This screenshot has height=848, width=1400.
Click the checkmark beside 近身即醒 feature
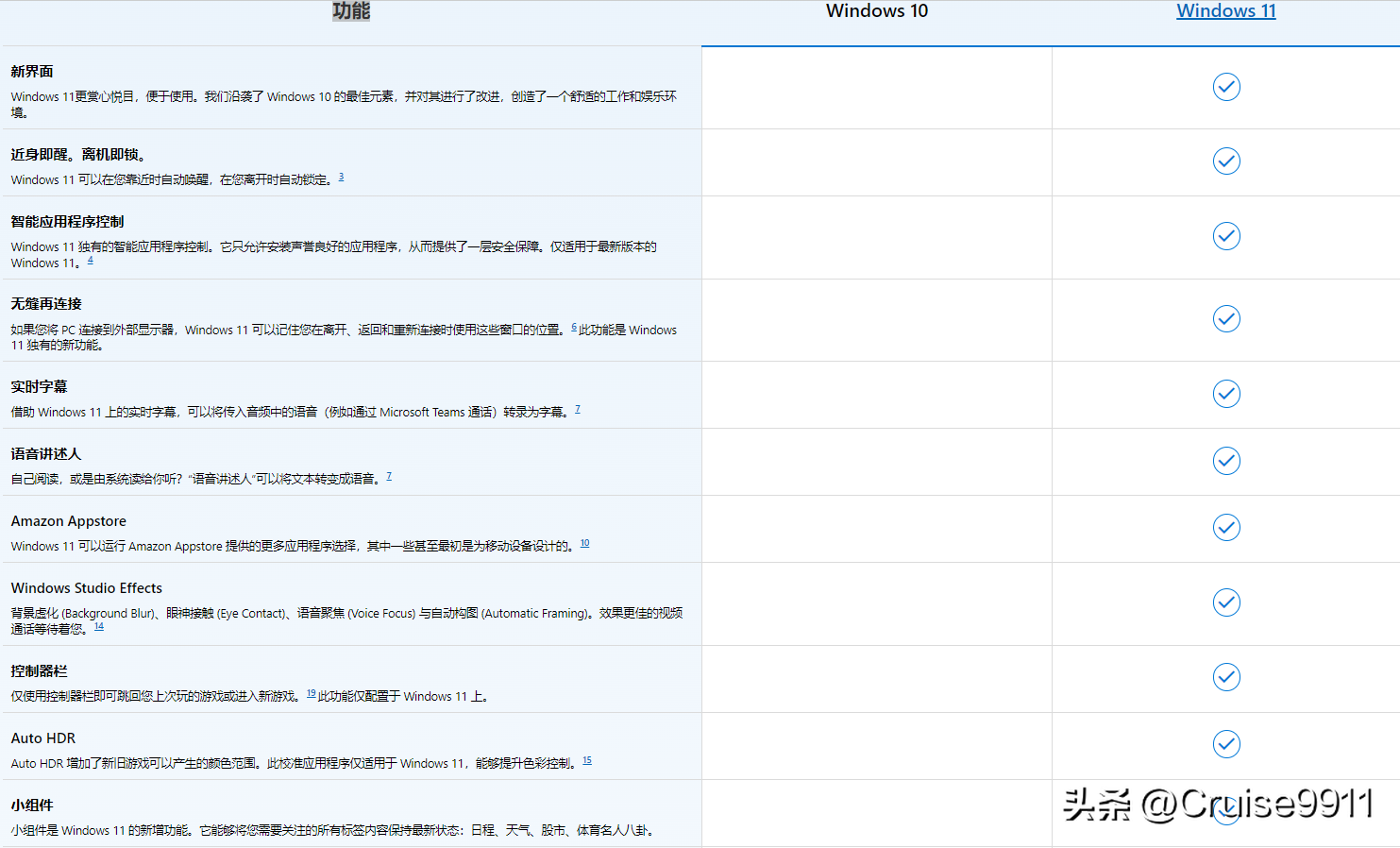pyautogui.click(x=1225, y=161)
